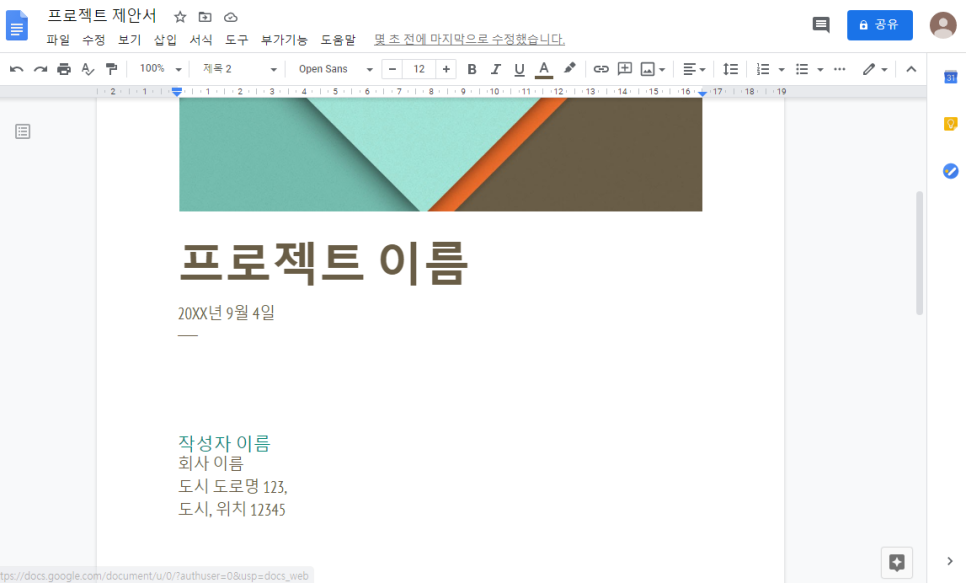
Task: Toggle bold formatting
Action: click(x=472, y=69)
